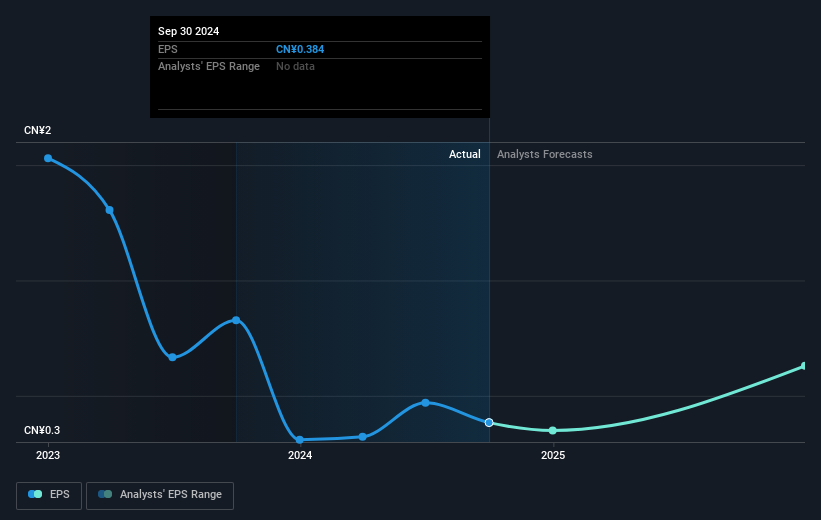
Task: Click the 2025 x-axis label
Action: [x=553, y=456]
